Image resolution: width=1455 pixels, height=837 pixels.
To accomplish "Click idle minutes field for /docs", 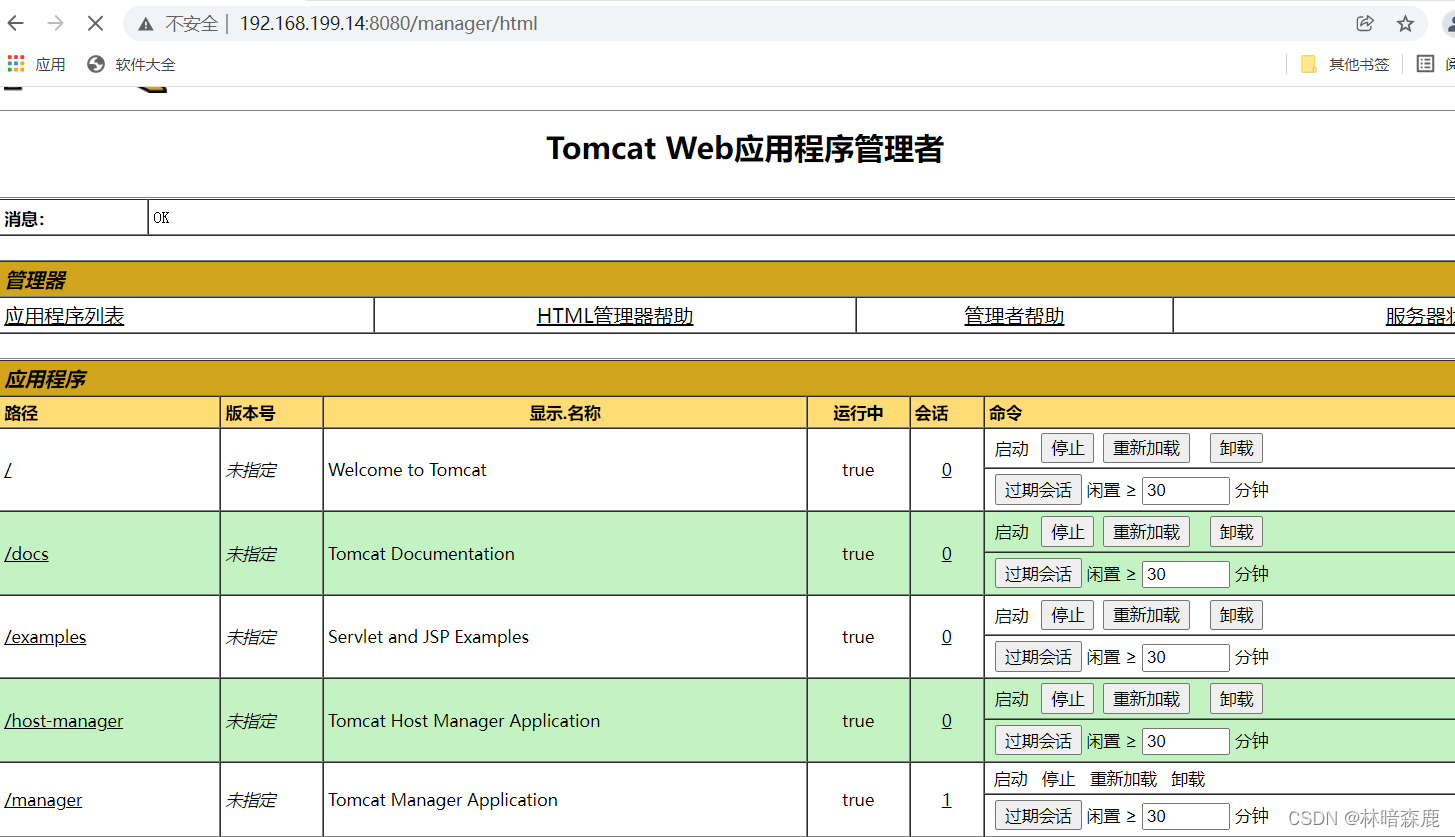I will click(x=1185, y=574).
